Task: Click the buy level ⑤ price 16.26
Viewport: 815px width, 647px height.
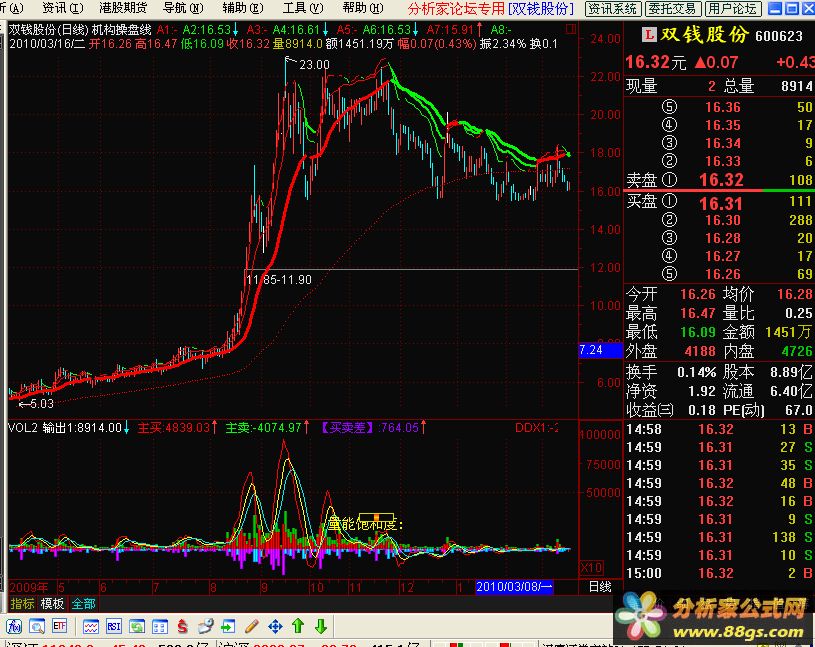Action: (x=722, y=273)
